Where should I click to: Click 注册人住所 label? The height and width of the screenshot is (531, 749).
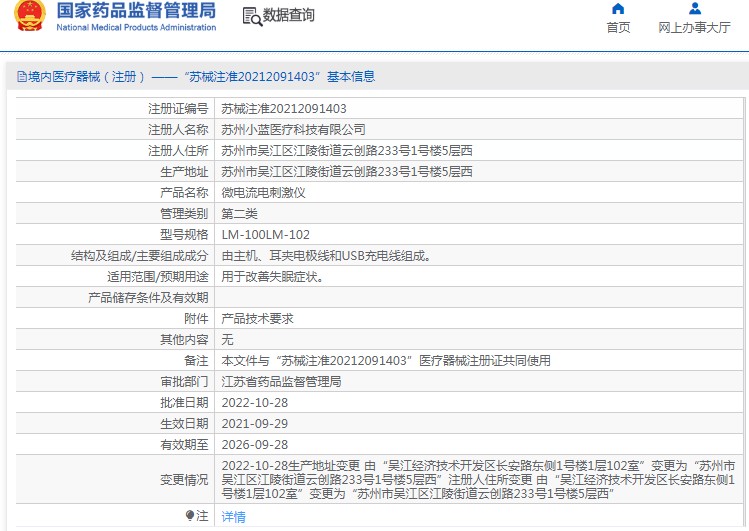[178, 151]
